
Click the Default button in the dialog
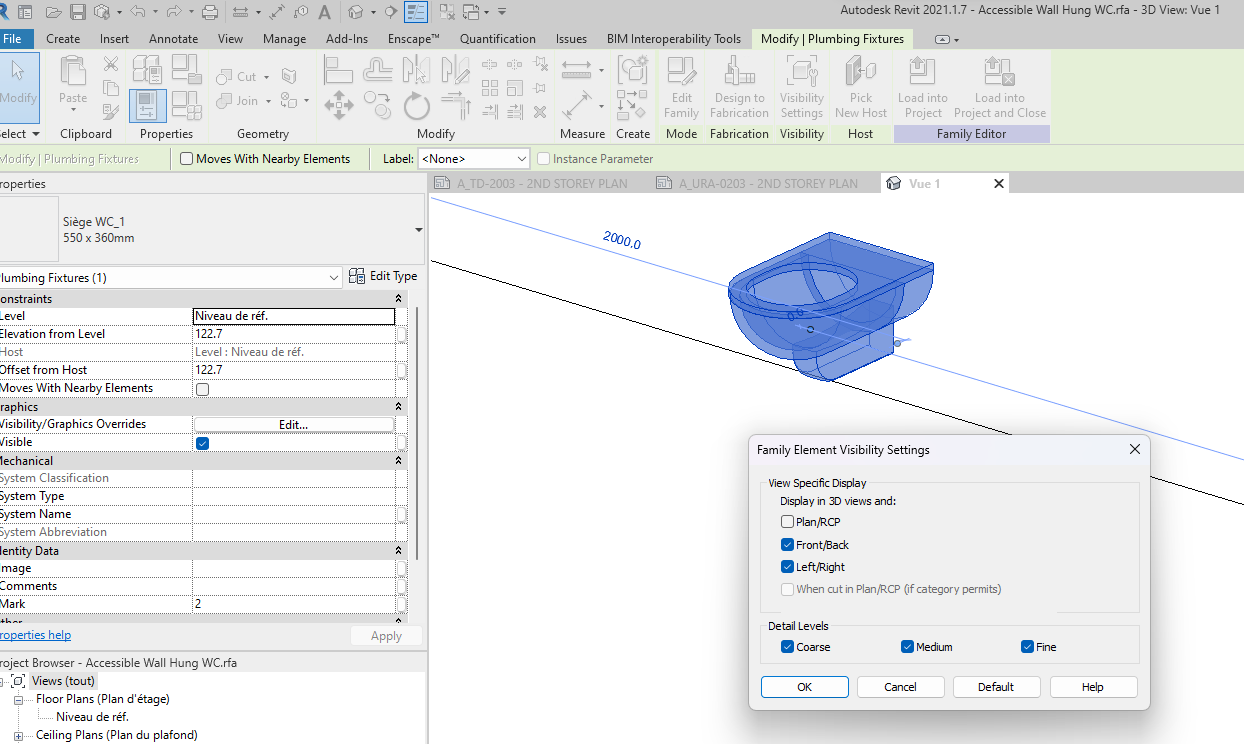tap(996, 687)
